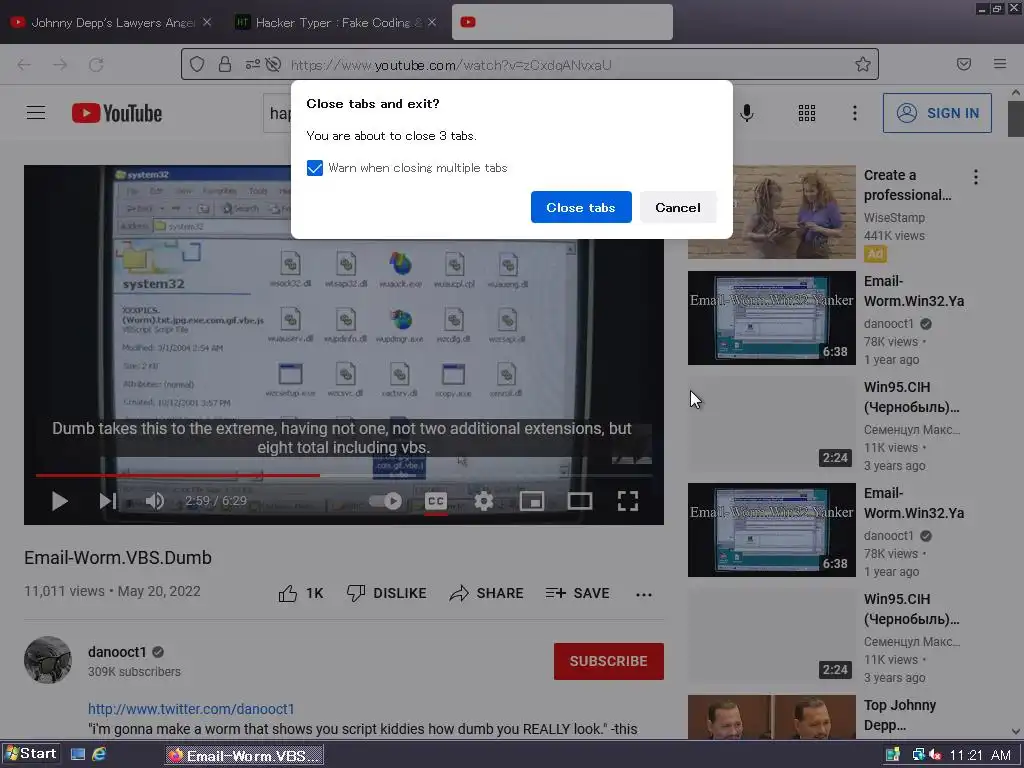Open the Windows Start menu
Screen dimensions: 1024x768
pyautogui.click(x=31, y=754)
